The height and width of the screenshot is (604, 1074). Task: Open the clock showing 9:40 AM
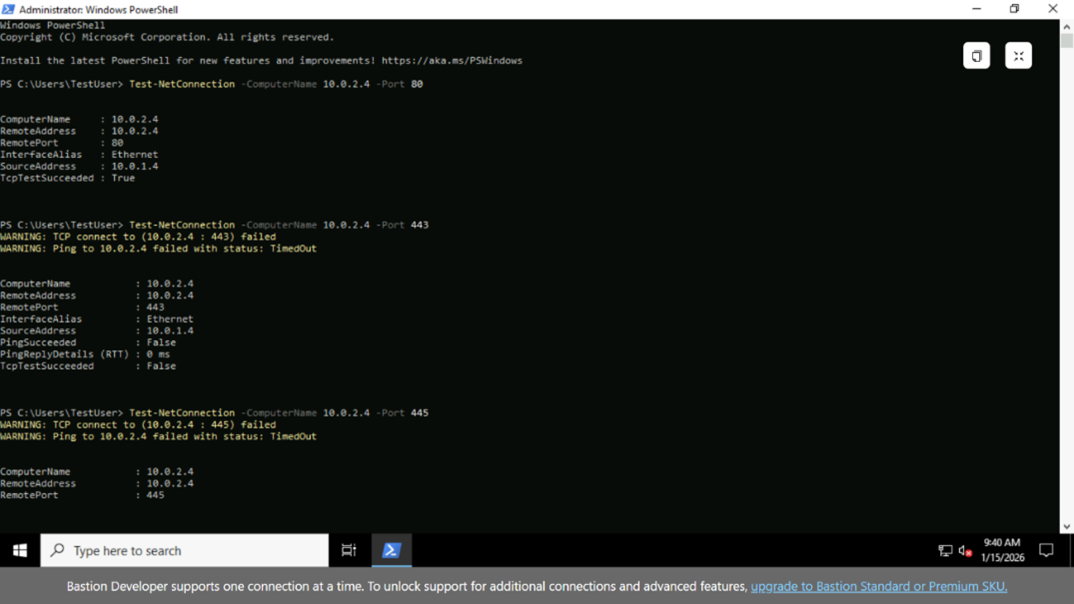(1001, 550)
